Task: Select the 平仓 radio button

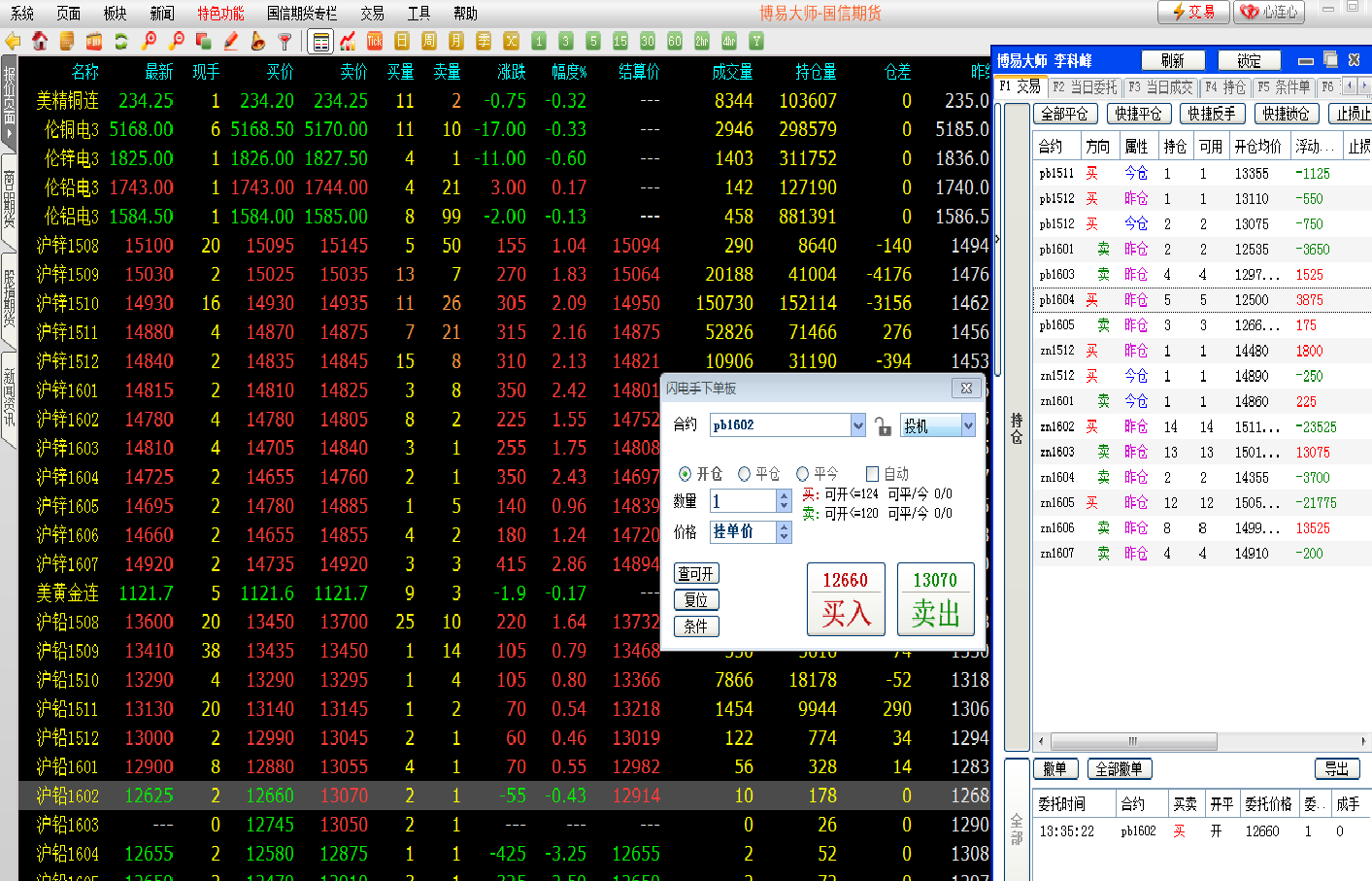Action: (x=745, y=474)
